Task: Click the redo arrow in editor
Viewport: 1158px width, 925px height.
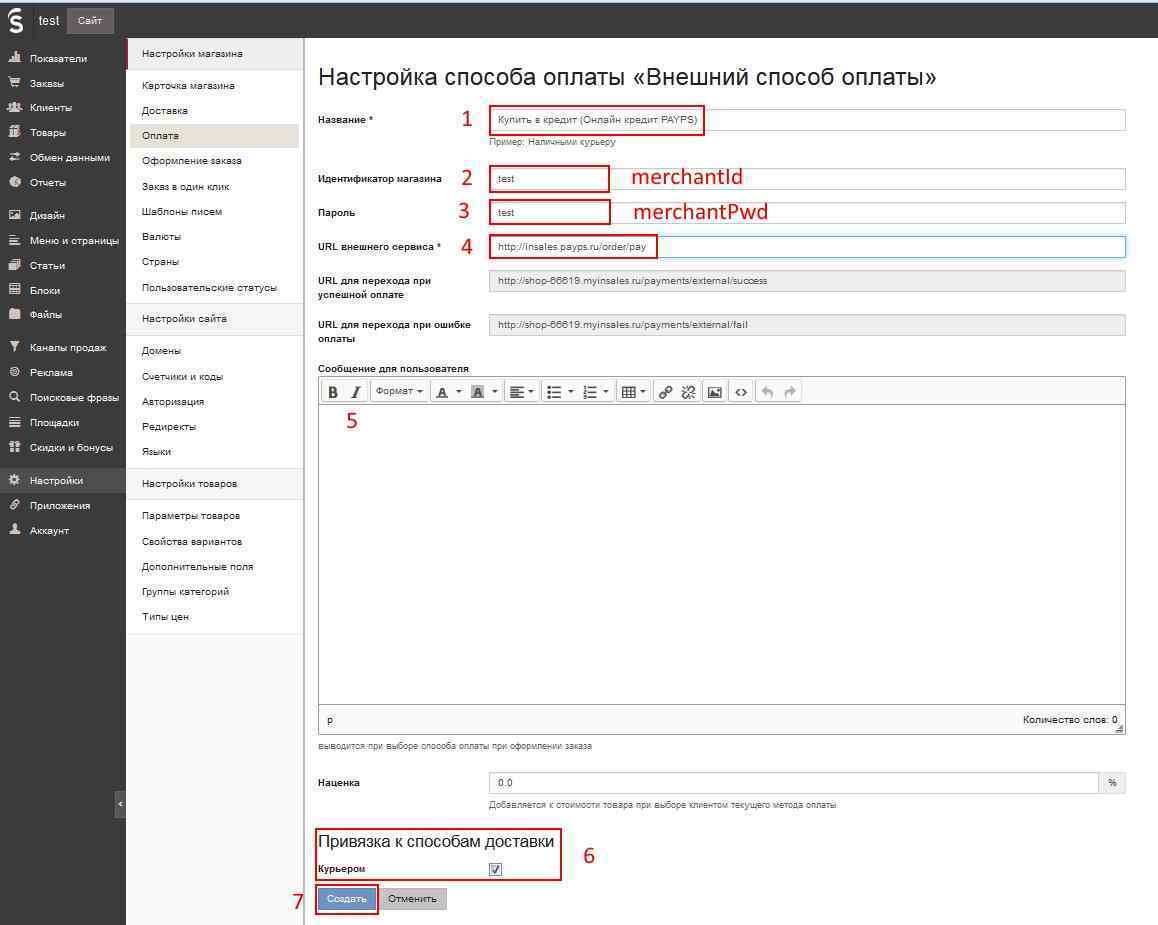Action: [x=790, y=392]
